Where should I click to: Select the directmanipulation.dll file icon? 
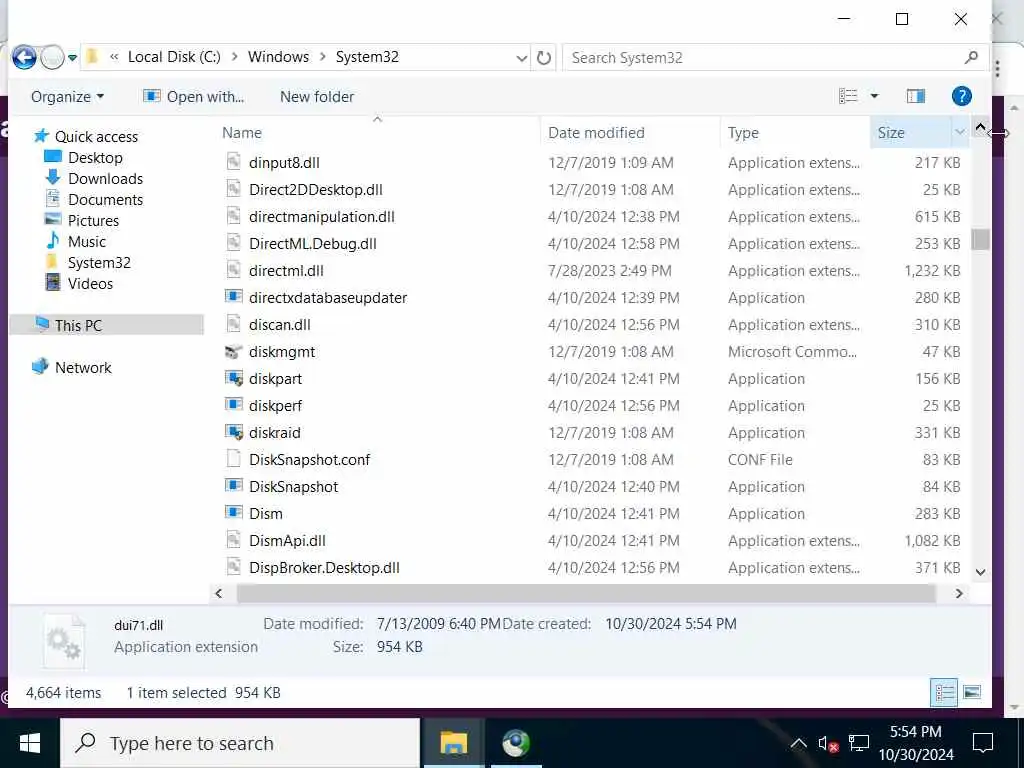click(x=233, y=216)
